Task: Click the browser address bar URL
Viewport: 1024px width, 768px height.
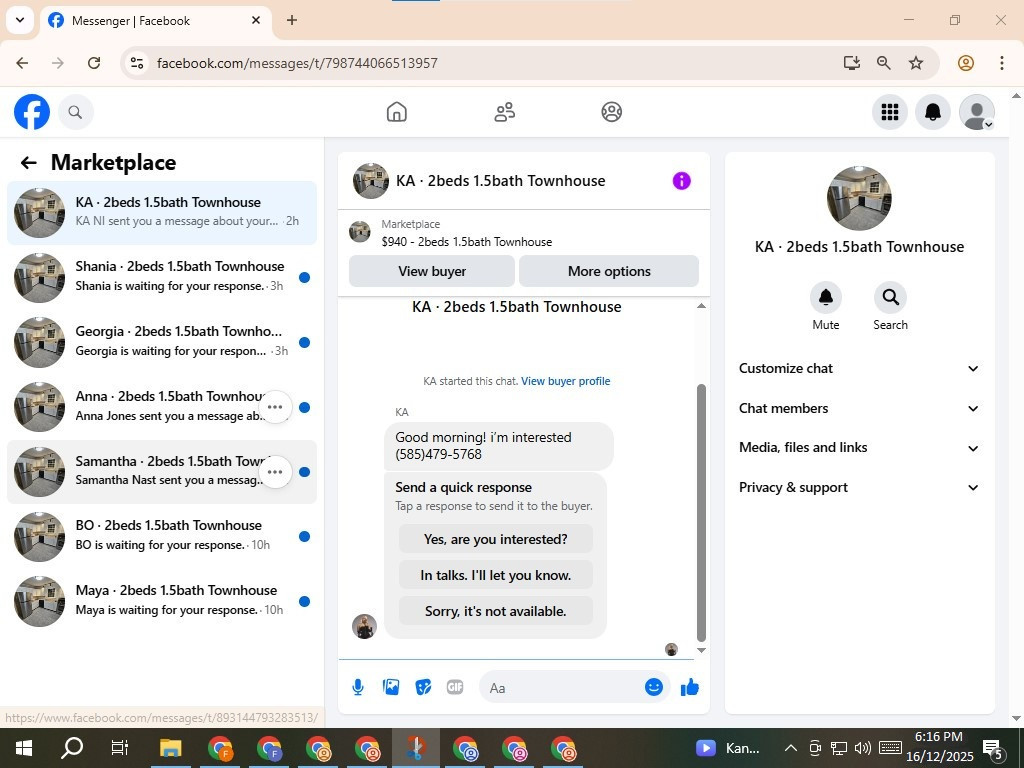Action: (x=297, y=63)
